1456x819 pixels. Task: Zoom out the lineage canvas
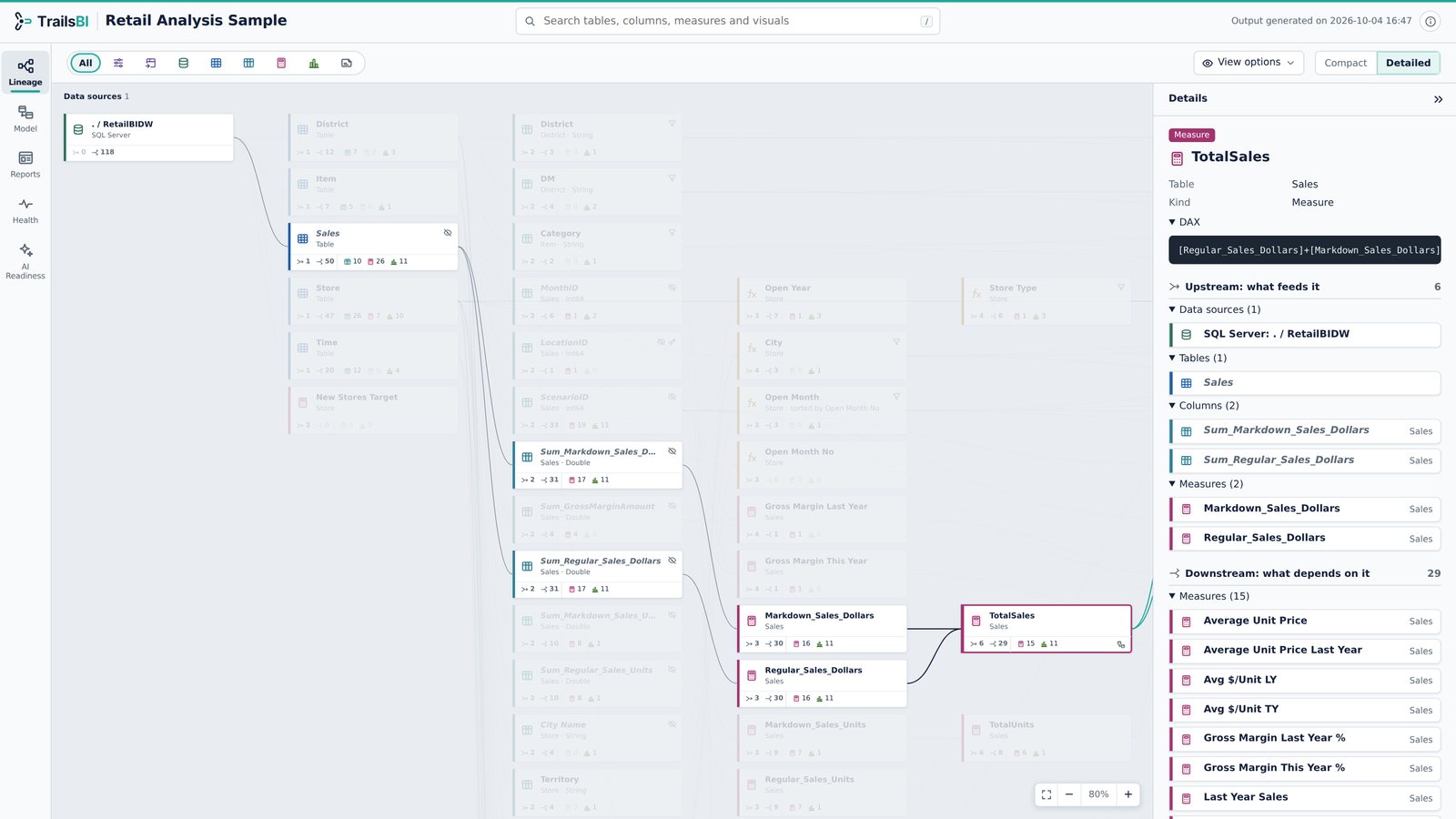click(x=1069, y=794)
